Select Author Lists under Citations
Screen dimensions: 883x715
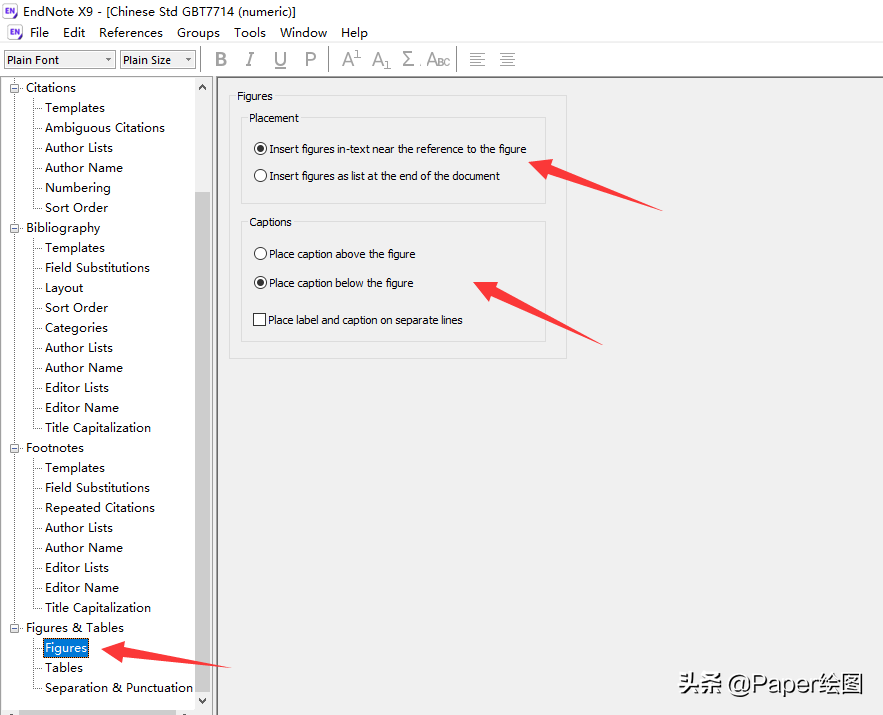(x=79, y=148)
